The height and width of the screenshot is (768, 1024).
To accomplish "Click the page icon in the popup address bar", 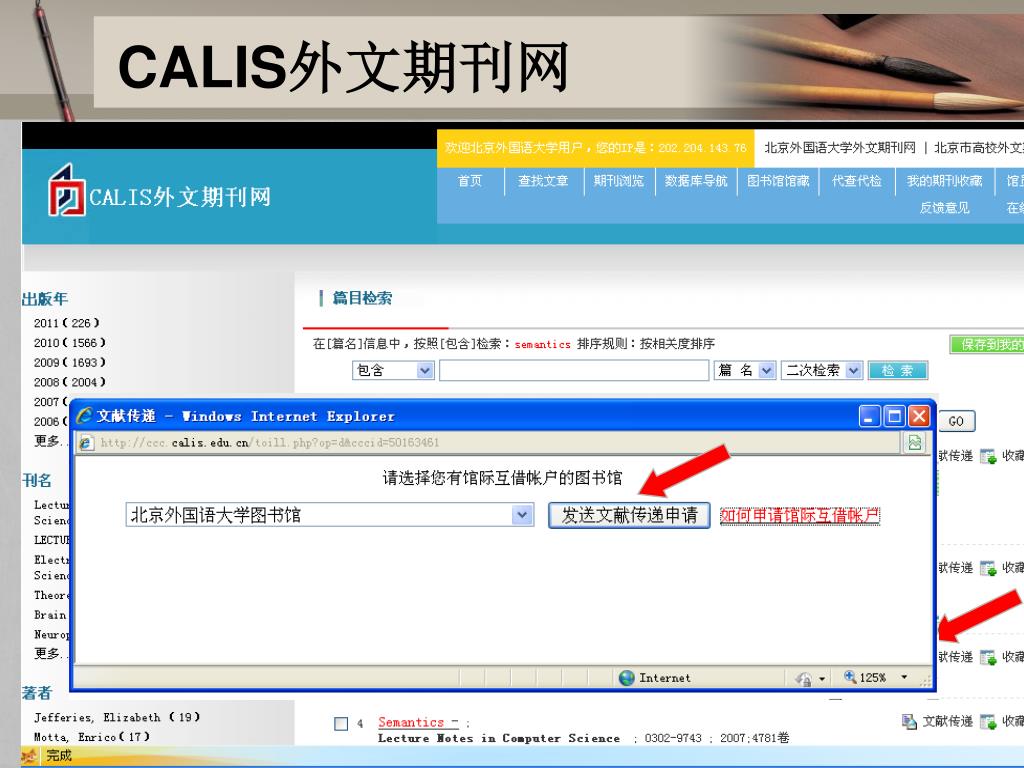I will [86, 443].
